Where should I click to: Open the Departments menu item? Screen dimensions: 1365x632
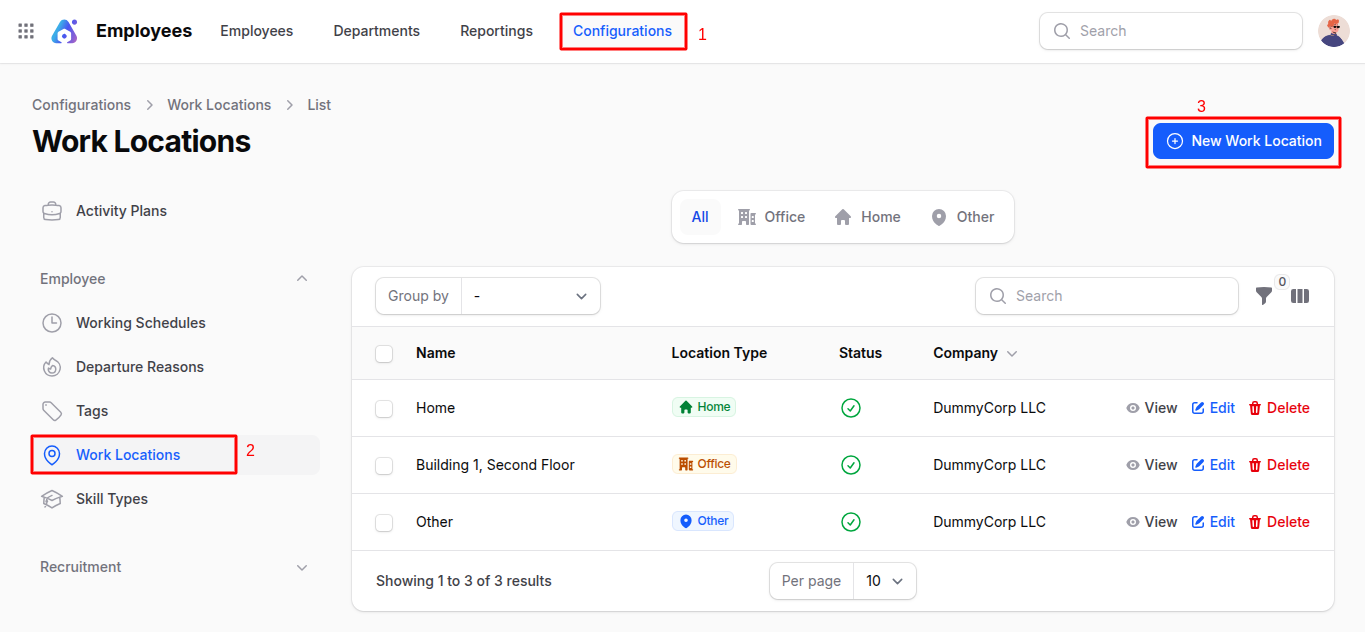[376, 31]
